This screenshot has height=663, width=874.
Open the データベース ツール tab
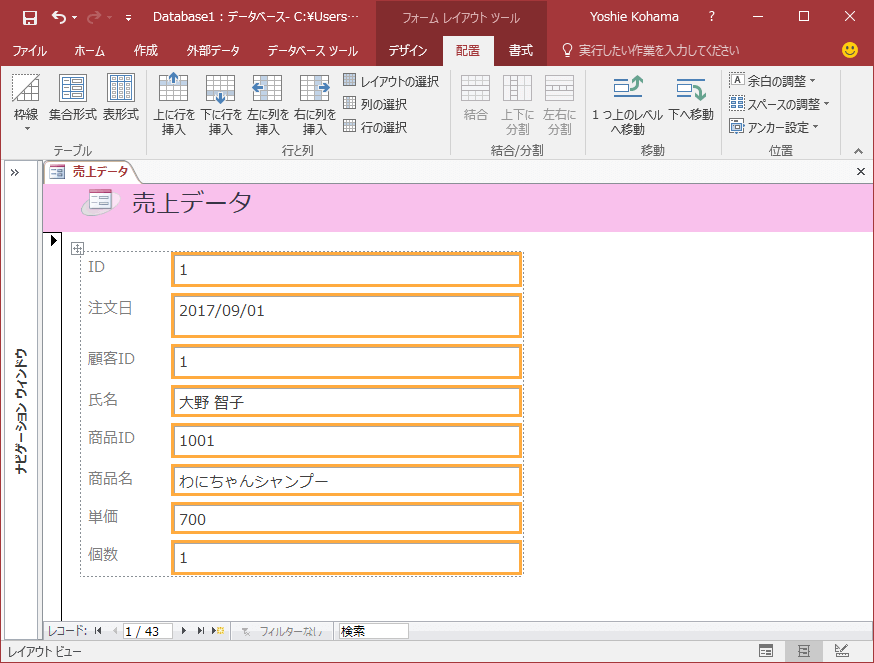click(312, 51)
